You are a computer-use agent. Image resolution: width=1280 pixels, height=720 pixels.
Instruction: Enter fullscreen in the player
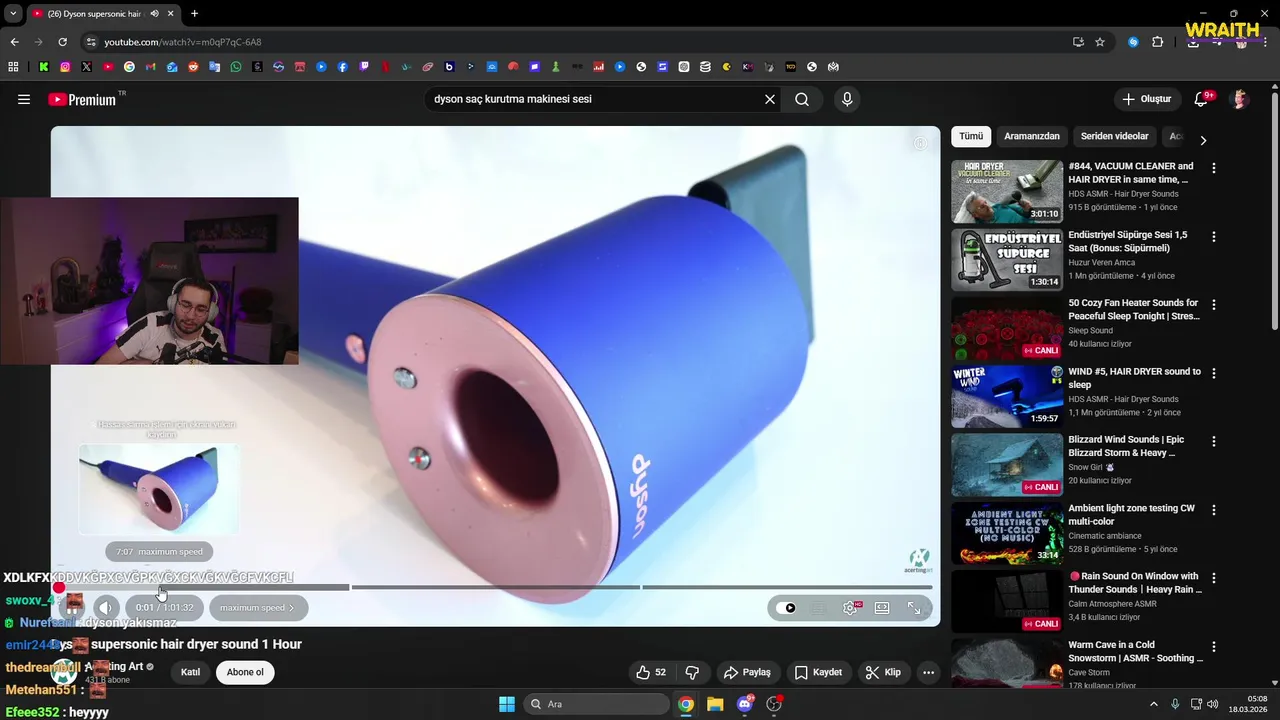pyautogui.click(x=914, y=608)
